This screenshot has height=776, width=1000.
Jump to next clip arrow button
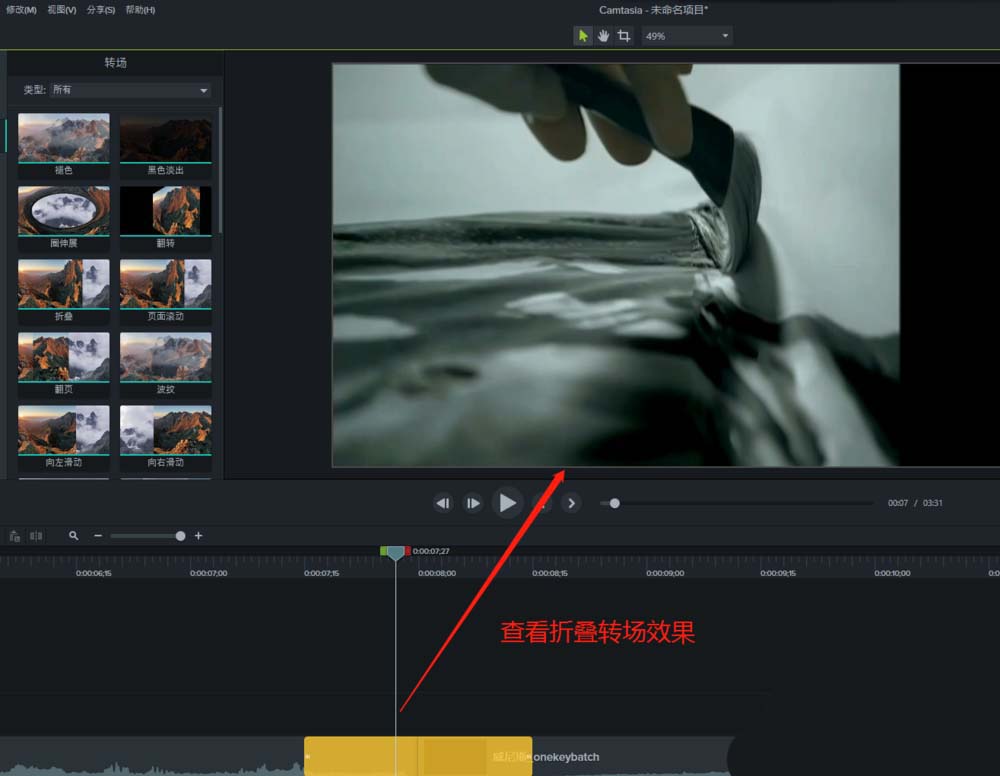[571, 503]
